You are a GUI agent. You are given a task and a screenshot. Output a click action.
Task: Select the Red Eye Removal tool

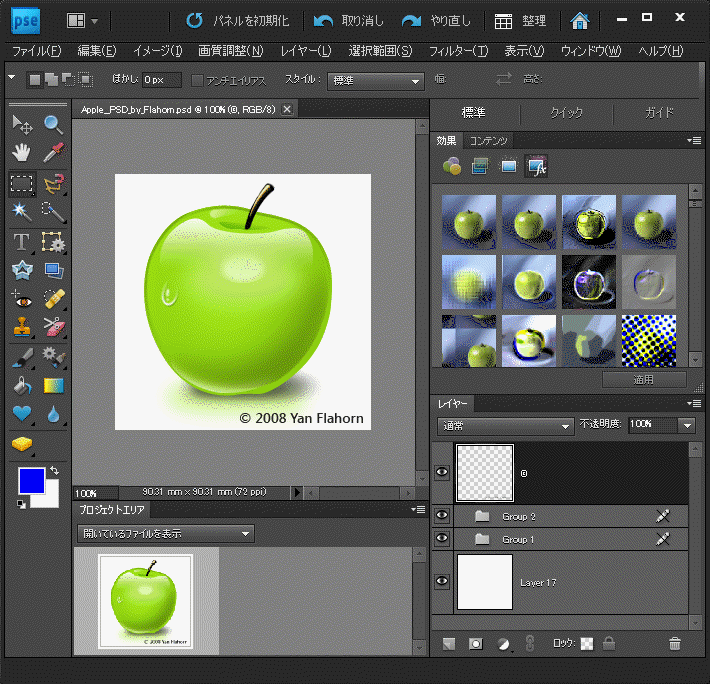[21, 298]
